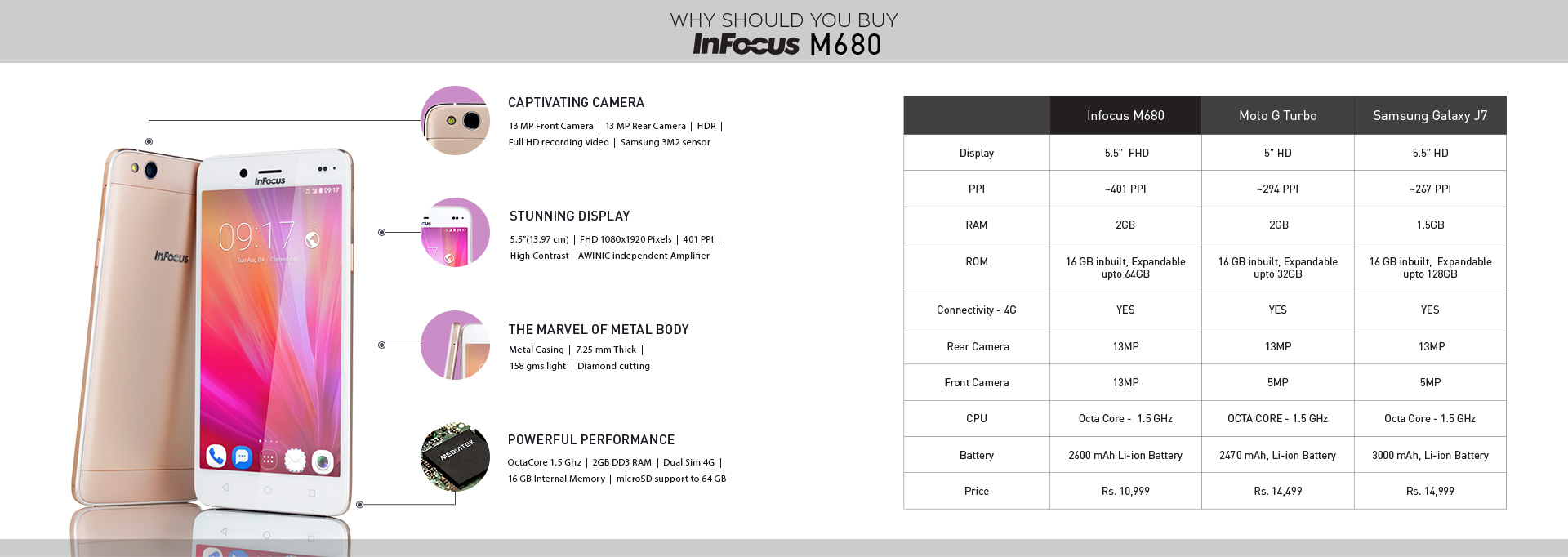The width and height of the screenshot is (1568, 557).
Task: Click the 09:17 clock widget on phone
Action: [x=256, y=237]
